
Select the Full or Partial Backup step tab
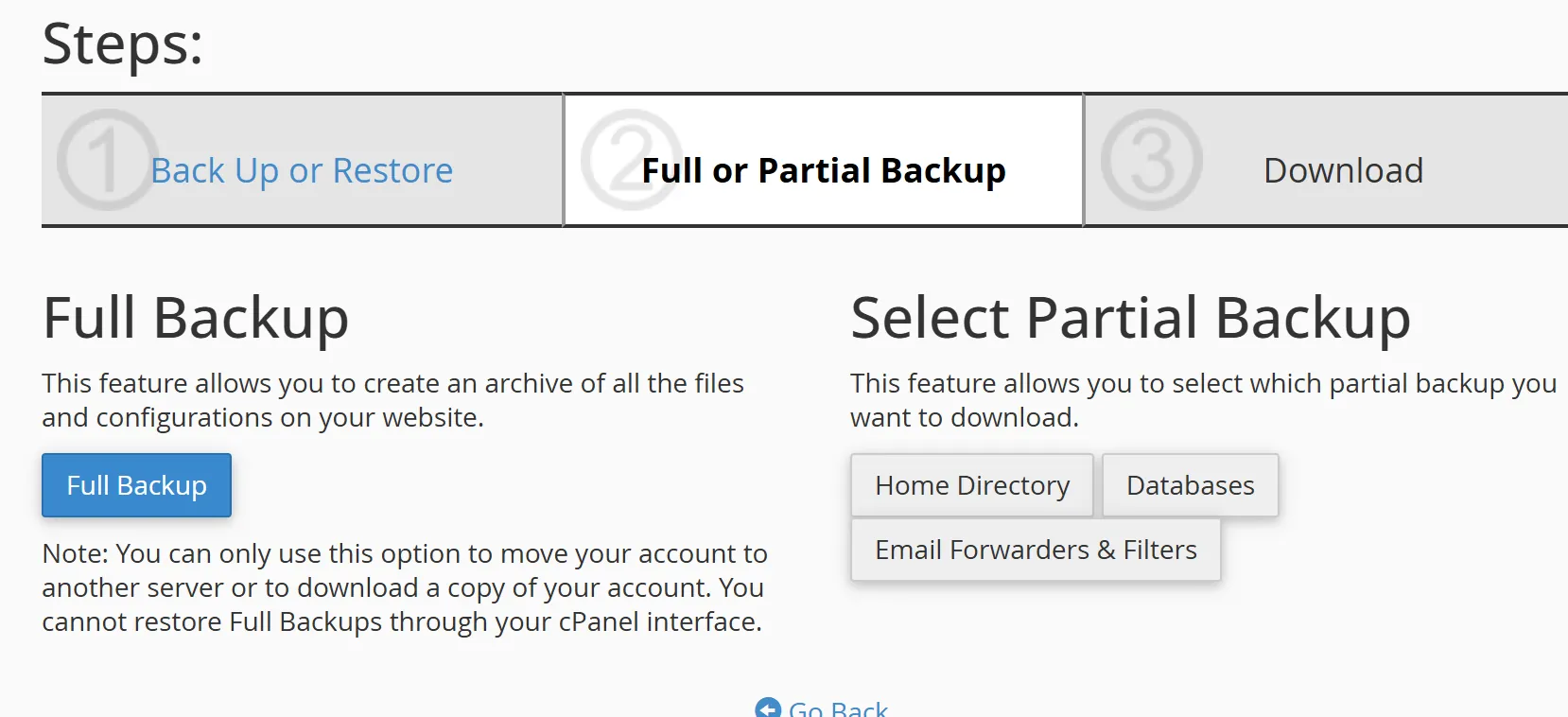(824, 161)
